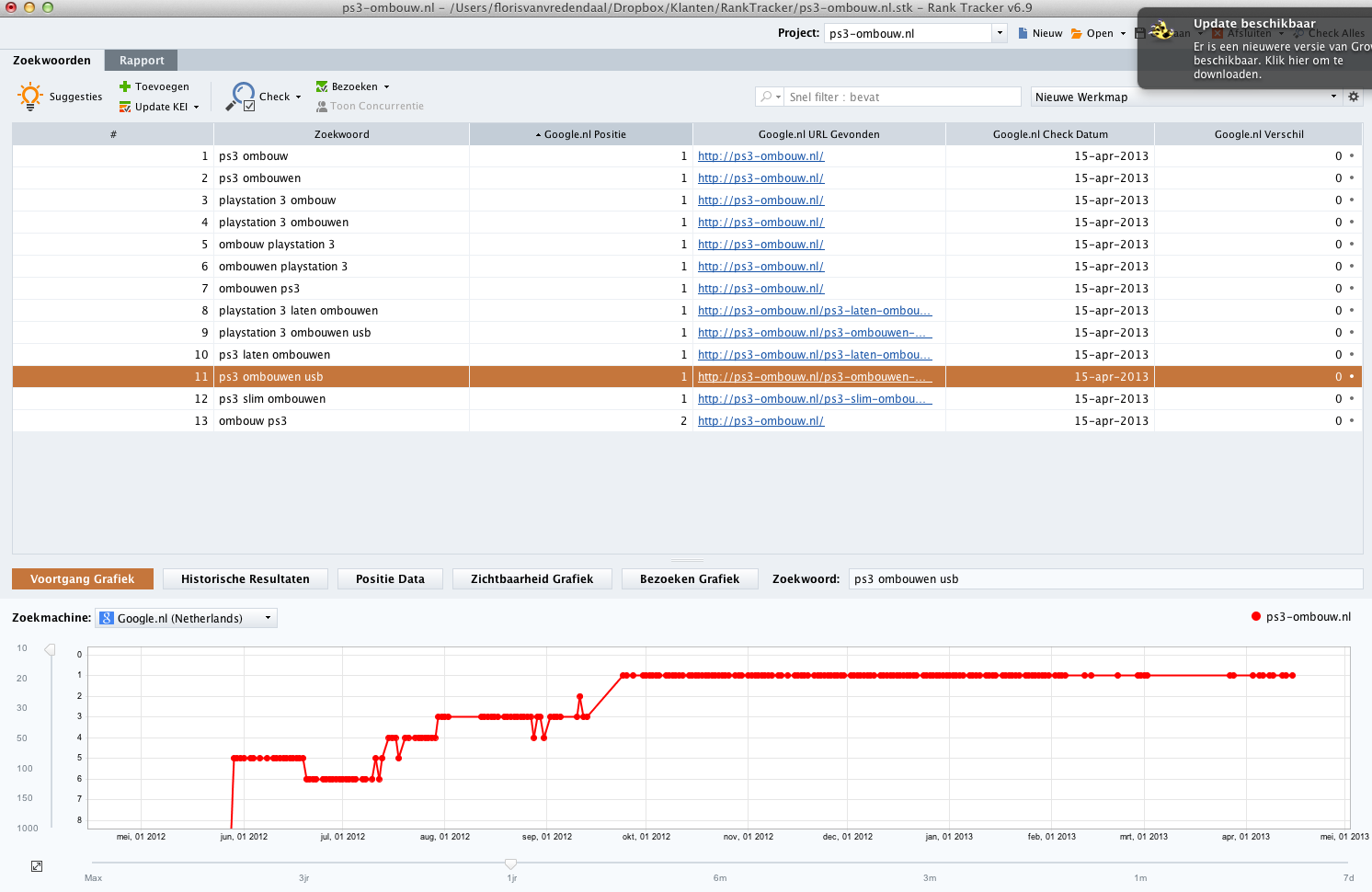Viewport: 1372px width, 892px height.
Task: Click the Update KEI icon
Action: (x=125, y=107)
